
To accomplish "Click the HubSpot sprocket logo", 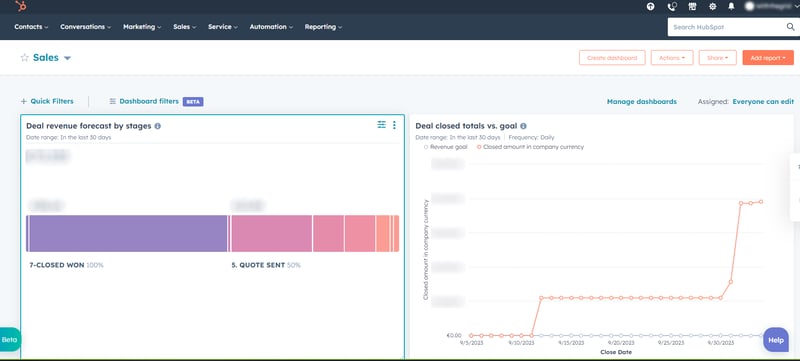I will point(21,7).
